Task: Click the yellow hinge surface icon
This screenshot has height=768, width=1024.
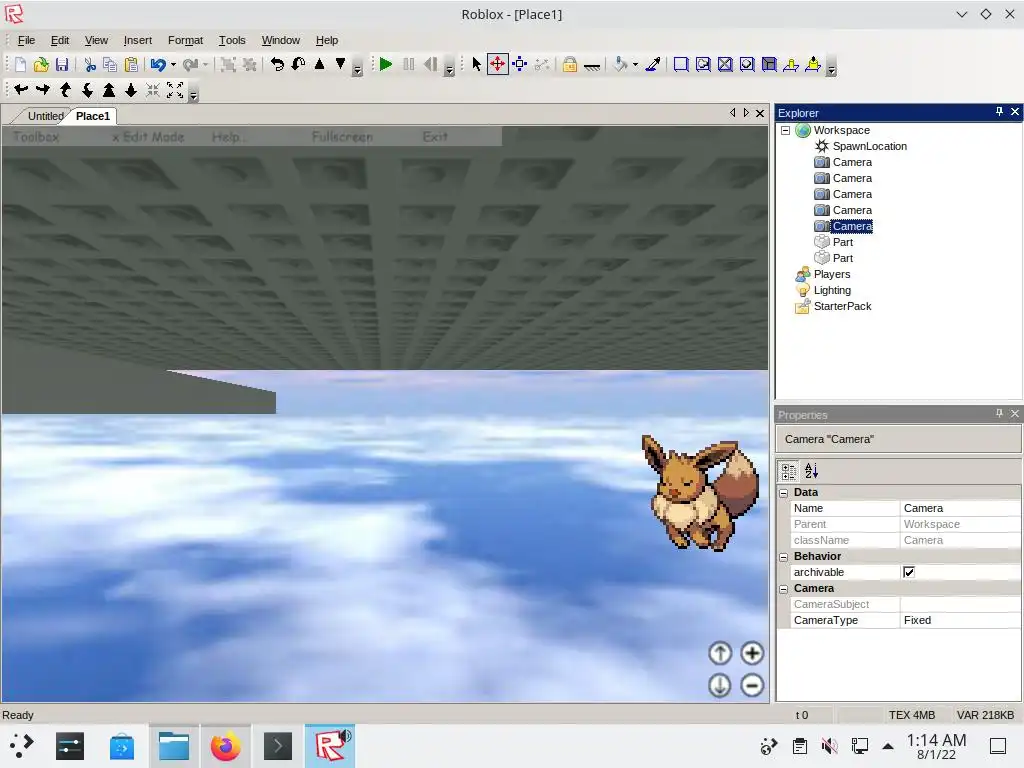Action: click(791, 64)
